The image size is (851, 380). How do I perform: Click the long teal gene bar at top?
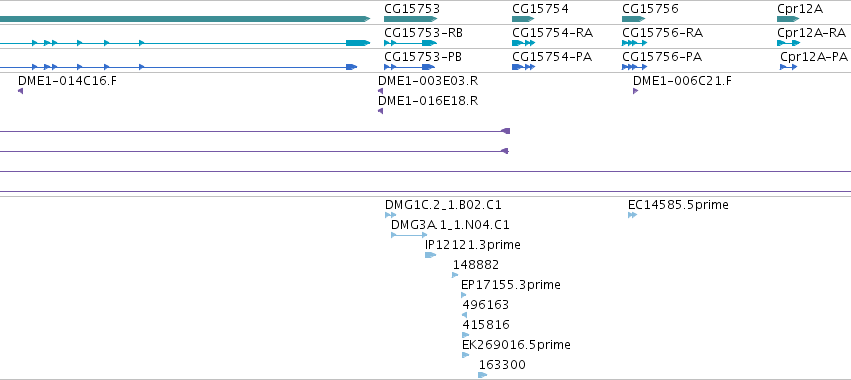[185, 19]
